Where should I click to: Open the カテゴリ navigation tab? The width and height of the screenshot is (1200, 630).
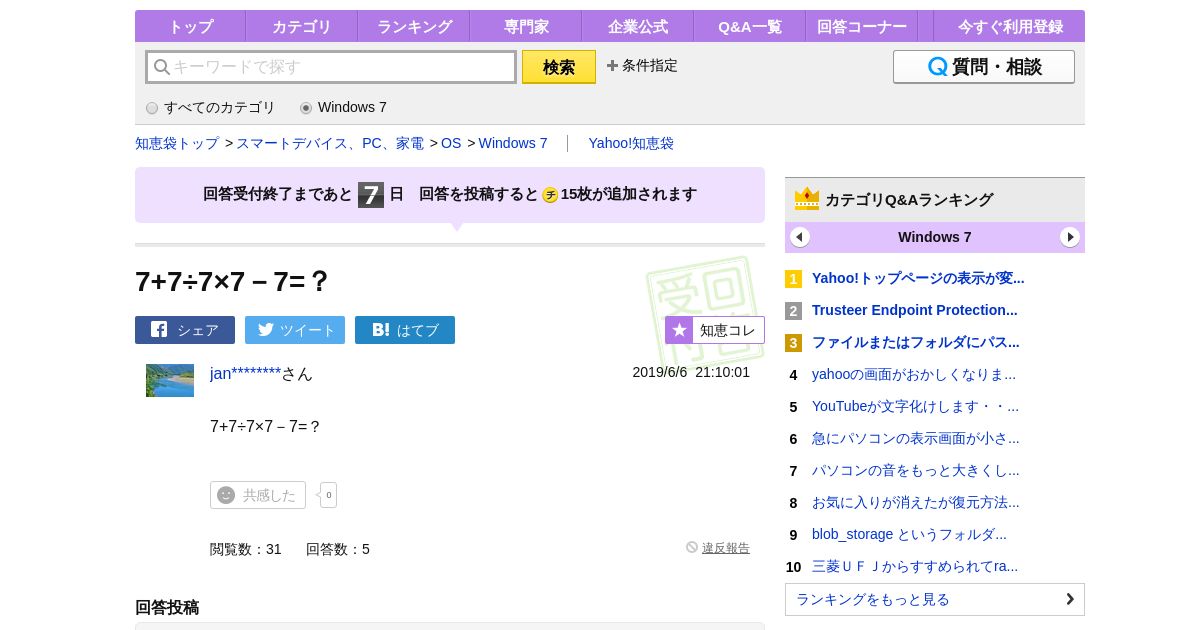pyautogui.click(x=301, y=27)
